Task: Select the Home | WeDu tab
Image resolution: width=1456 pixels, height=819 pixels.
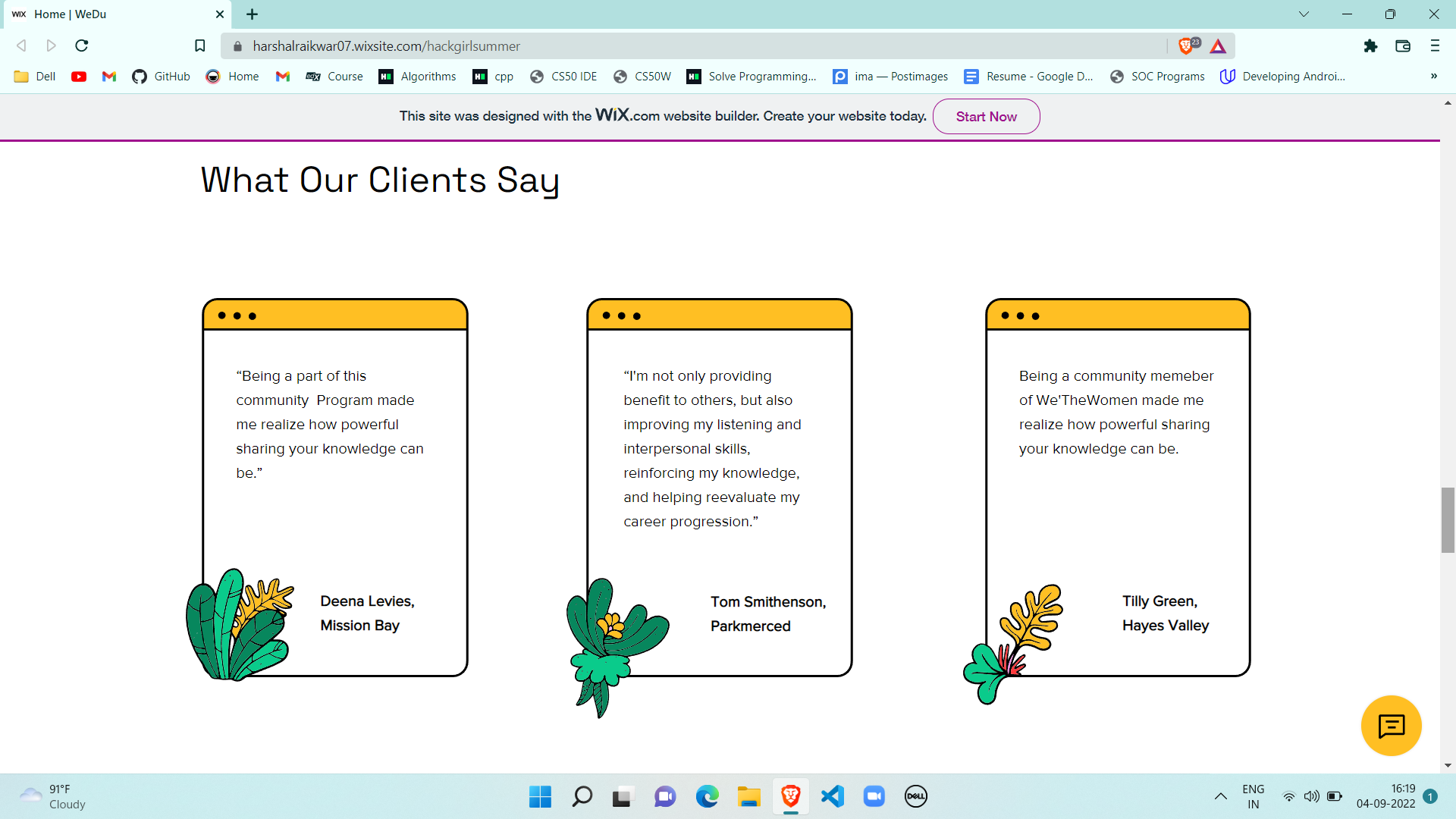Action: pos(114,14)
